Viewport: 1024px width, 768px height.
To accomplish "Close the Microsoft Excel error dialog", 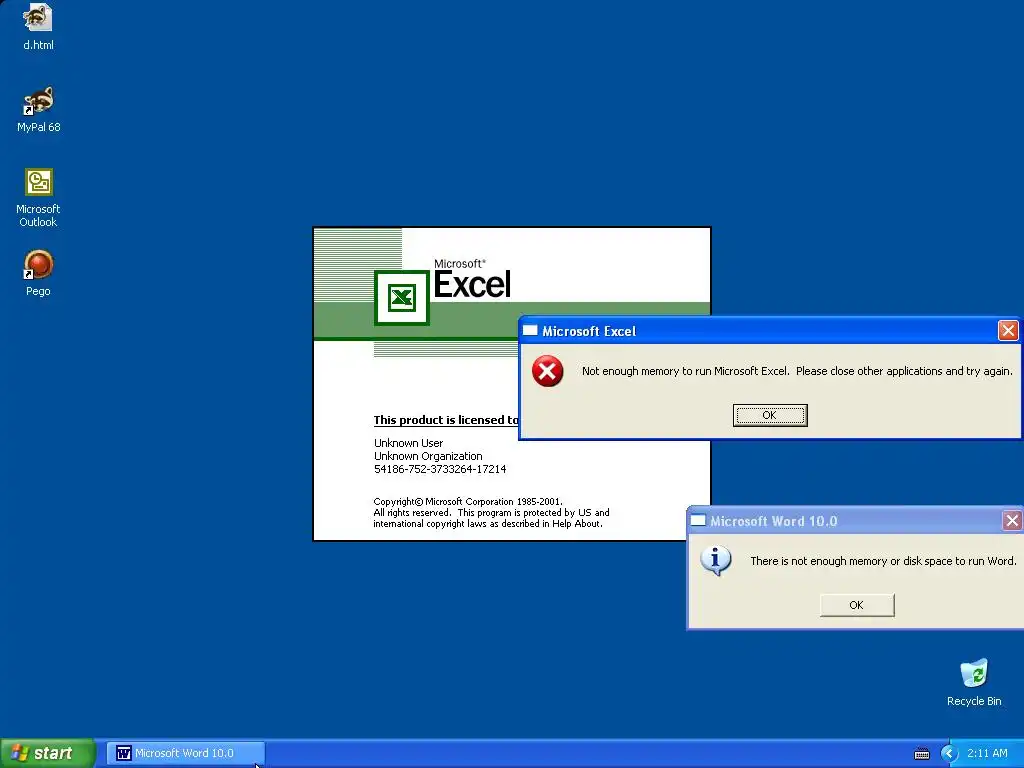I will pos(1008,331).
